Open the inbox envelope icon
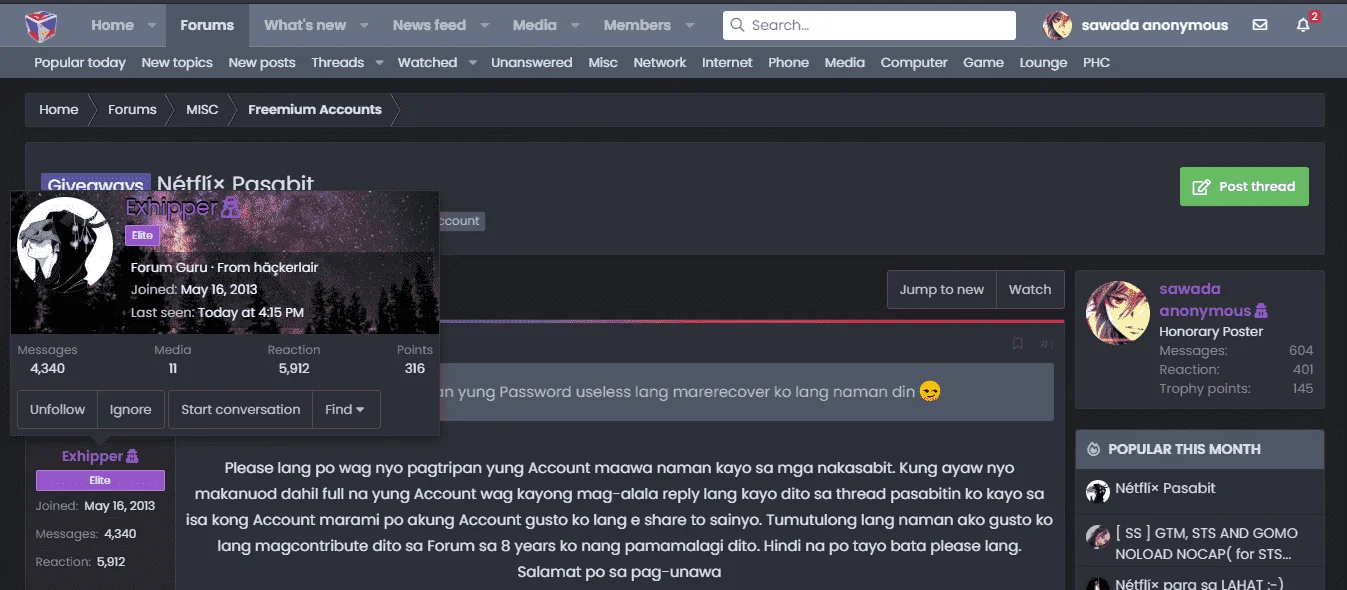 1260,25
